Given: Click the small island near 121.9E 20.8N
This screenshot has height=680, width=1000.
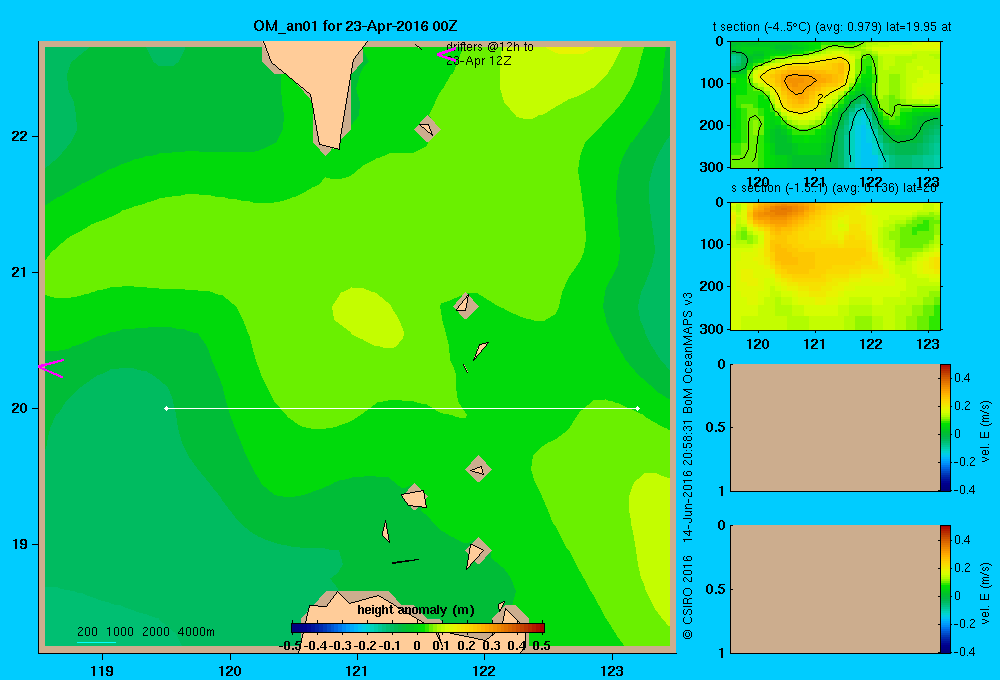Looking at the screenshot, I should [x=465, y=305].
